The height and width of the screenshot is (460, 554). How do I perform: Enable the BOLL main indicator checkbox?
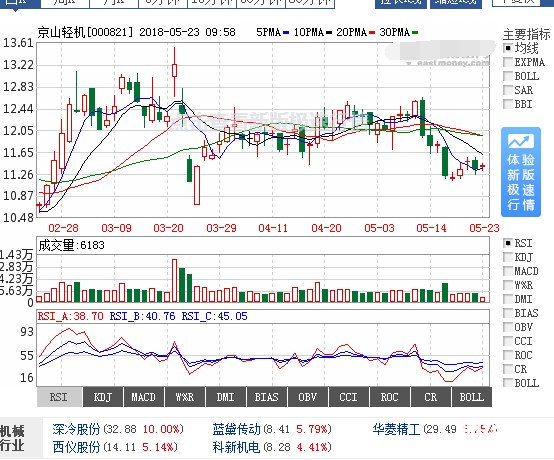tap(508, 76)
